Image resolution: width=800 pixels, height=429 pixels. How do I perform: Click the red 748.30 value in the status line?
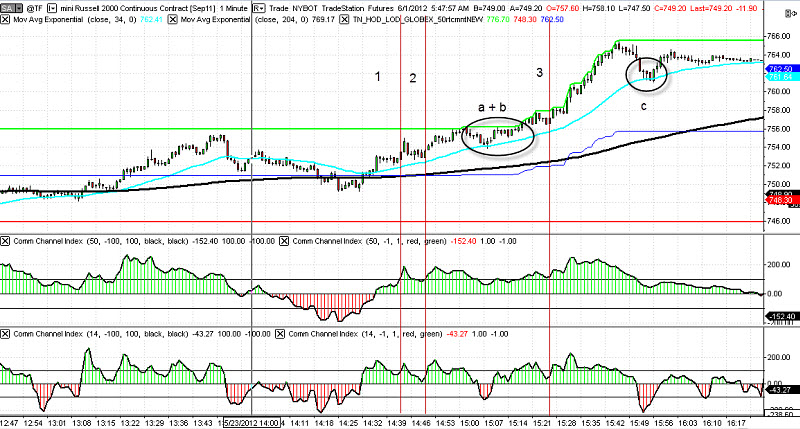523,19
